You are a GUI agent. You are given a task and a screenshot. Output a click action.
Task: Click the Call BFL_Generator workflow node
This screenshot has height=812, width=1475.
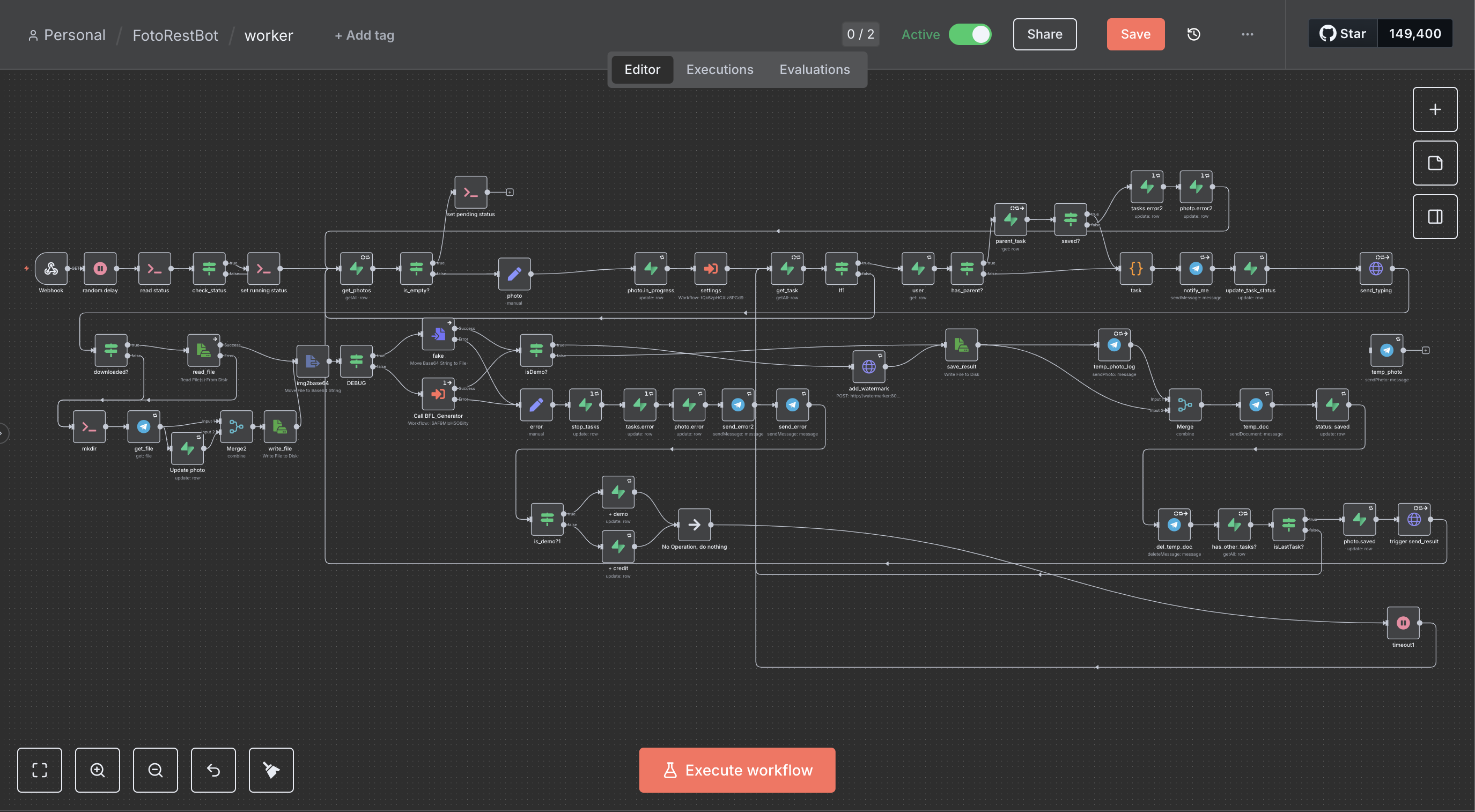coord(438,394)
